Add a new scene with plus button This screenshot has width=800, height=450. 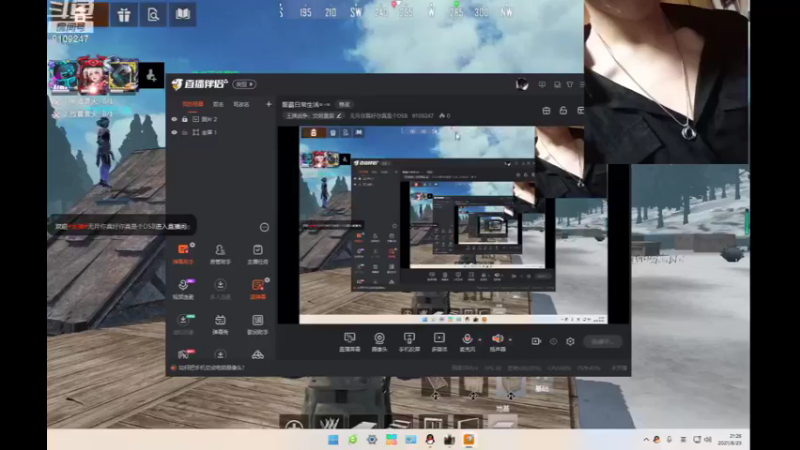(268, 104)
